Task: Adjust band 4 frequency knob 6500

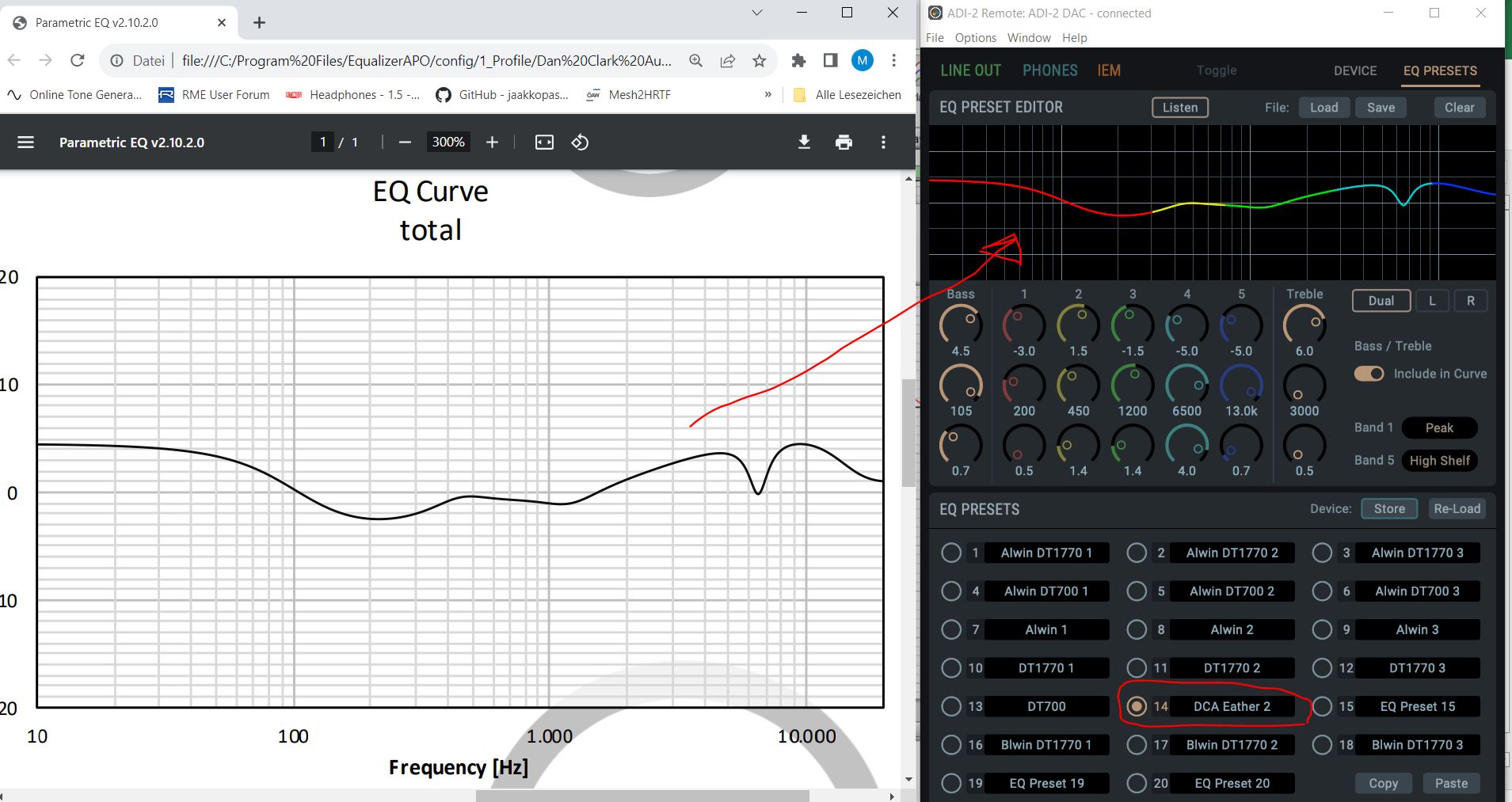Action: click(1186, 385)
